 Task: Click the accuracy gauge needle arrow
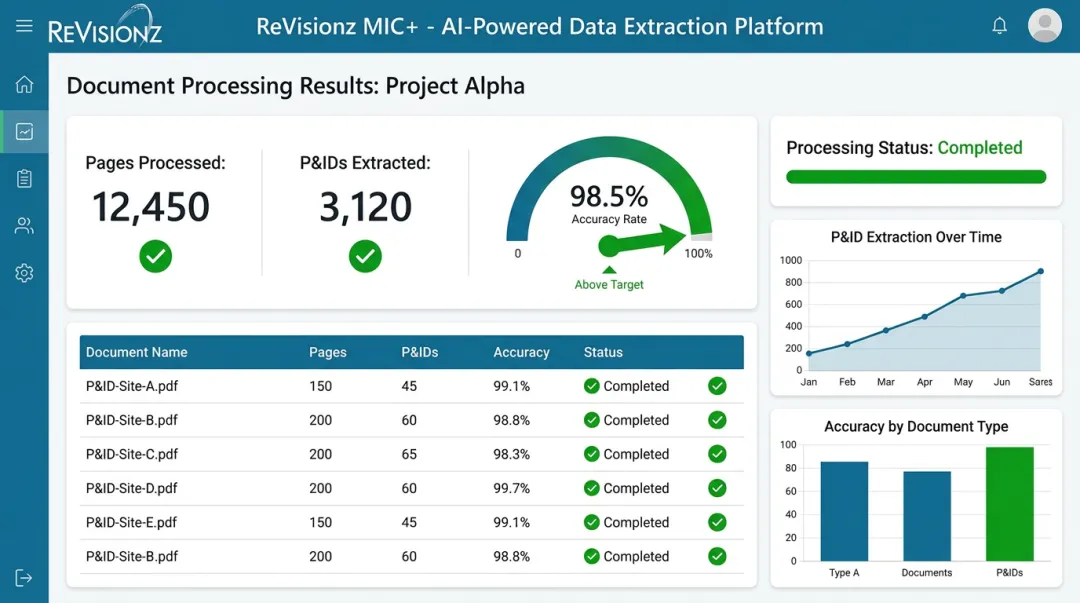click(x=642, y=241)
